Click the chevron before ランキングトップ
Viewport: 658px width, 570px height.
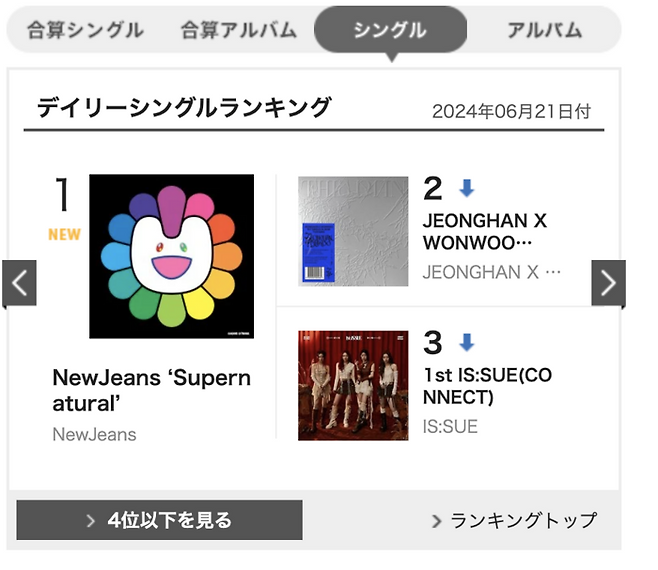point(437,521)
